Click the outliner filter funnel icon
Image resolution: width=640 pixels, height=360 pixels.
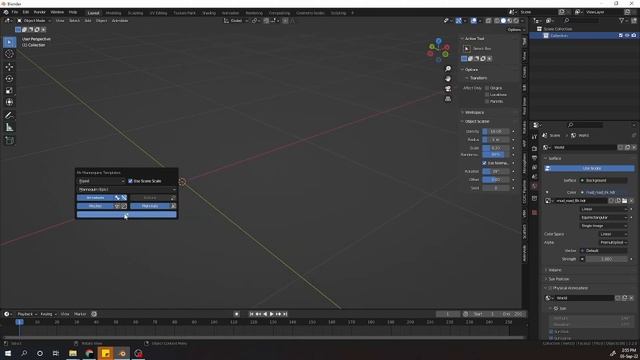(621, 20)
